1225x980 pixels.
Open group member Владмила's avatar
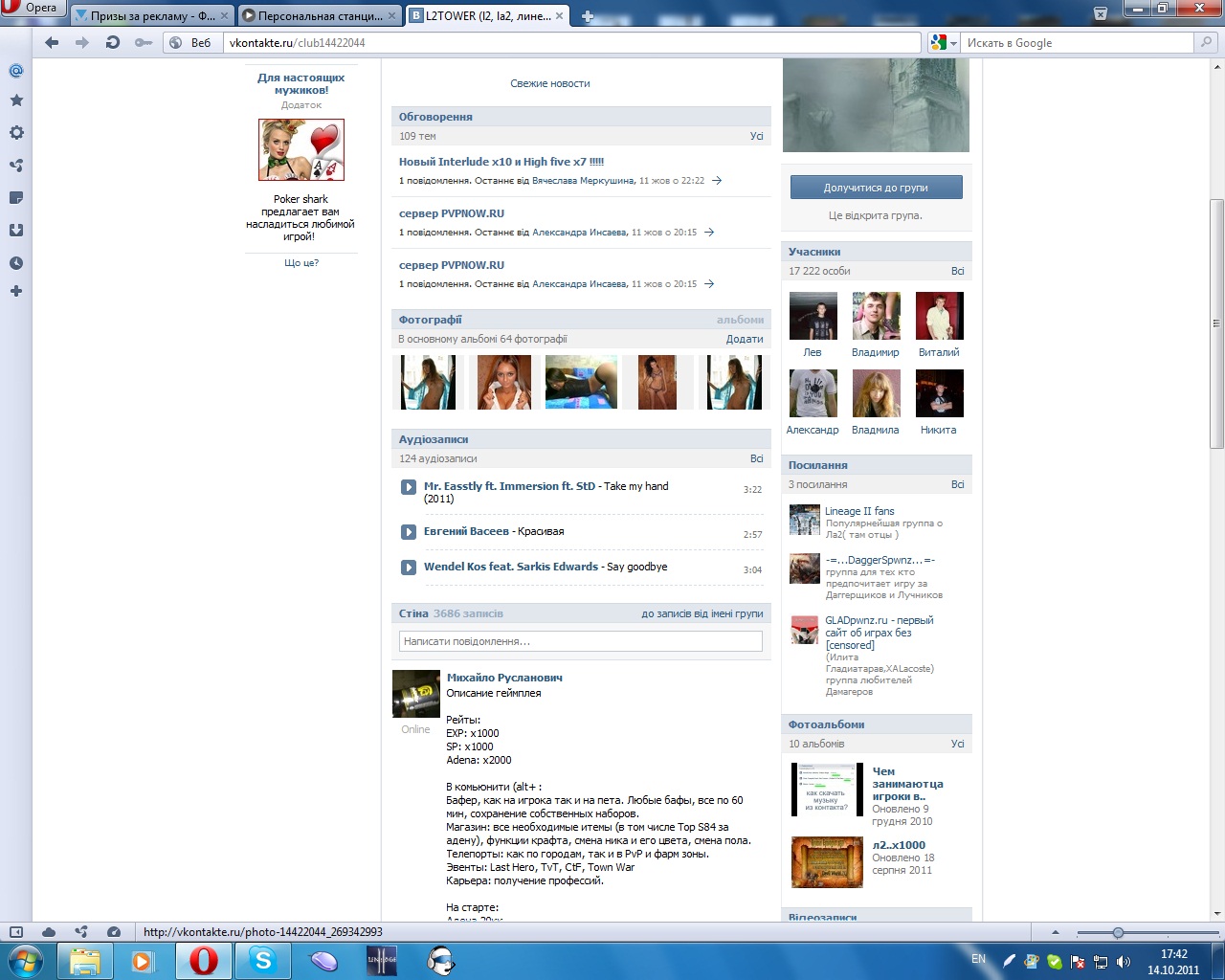[877, 393]
